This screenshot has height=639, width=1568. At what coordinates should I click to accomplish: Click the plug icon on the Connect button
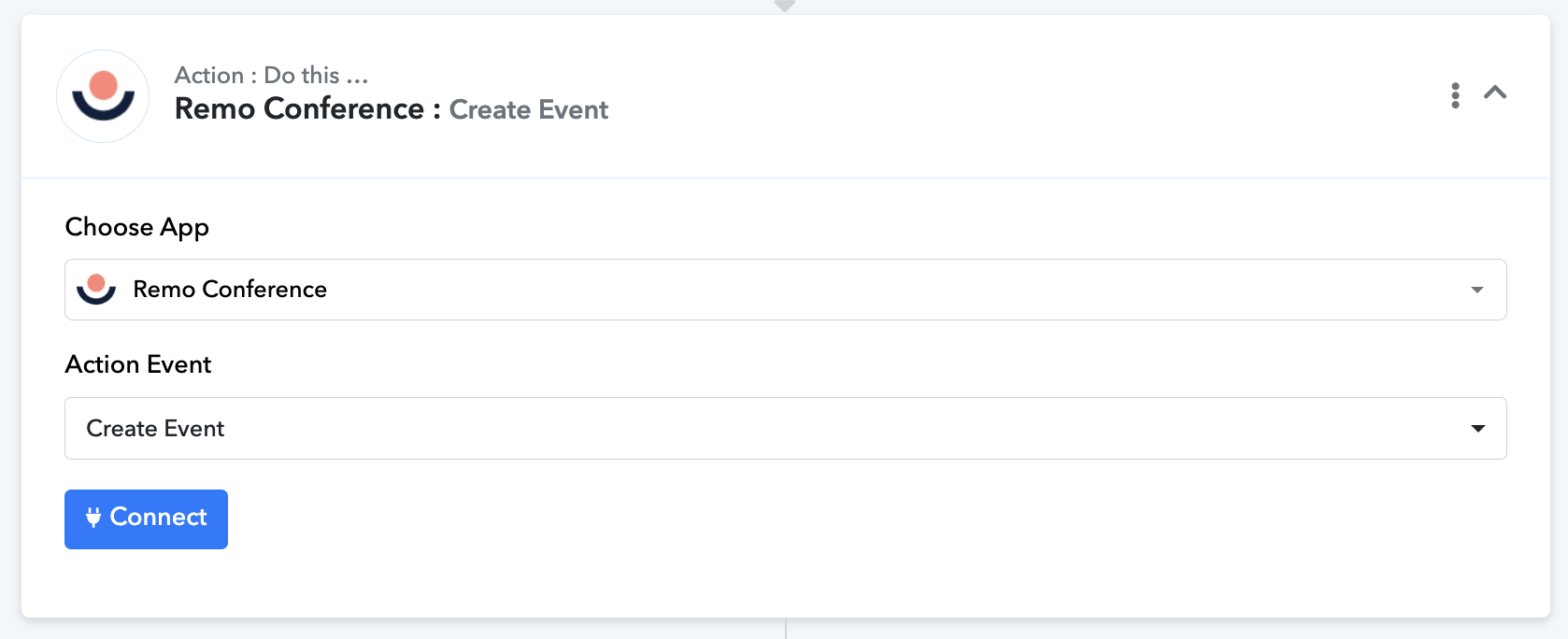coord(93,517)
